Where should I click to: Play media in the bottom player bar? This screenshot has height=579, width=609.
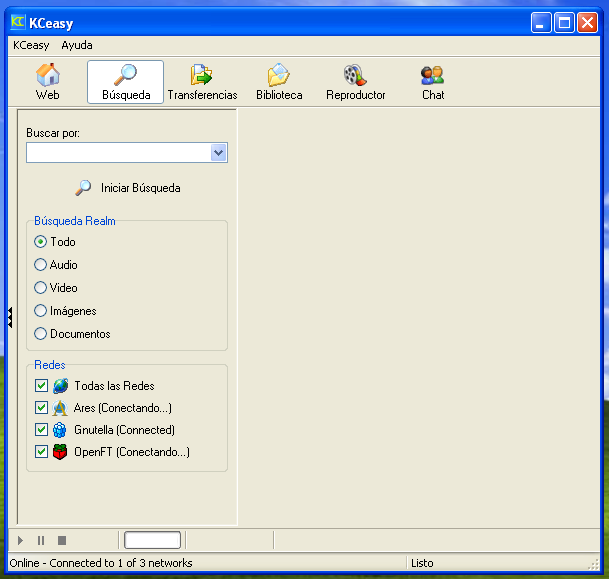20,541
